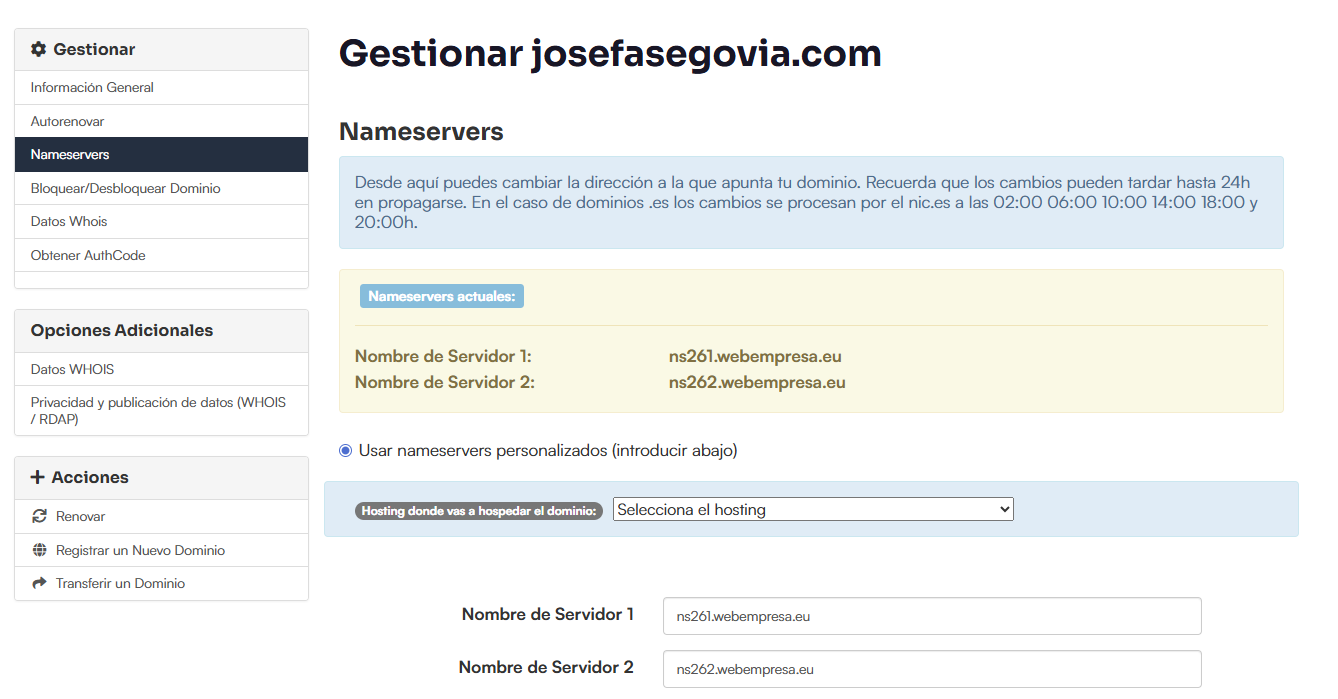The width and height of the screenshot is (1338, 699).
Task: Click the gear icon beside Gestionar
Action: click(x=39, y=49)
